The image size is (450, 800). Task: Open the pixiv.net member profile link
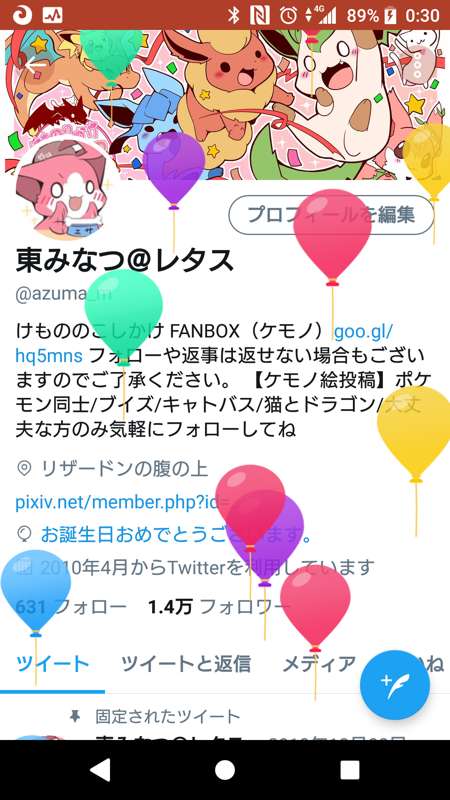click(x=122, y=502)
